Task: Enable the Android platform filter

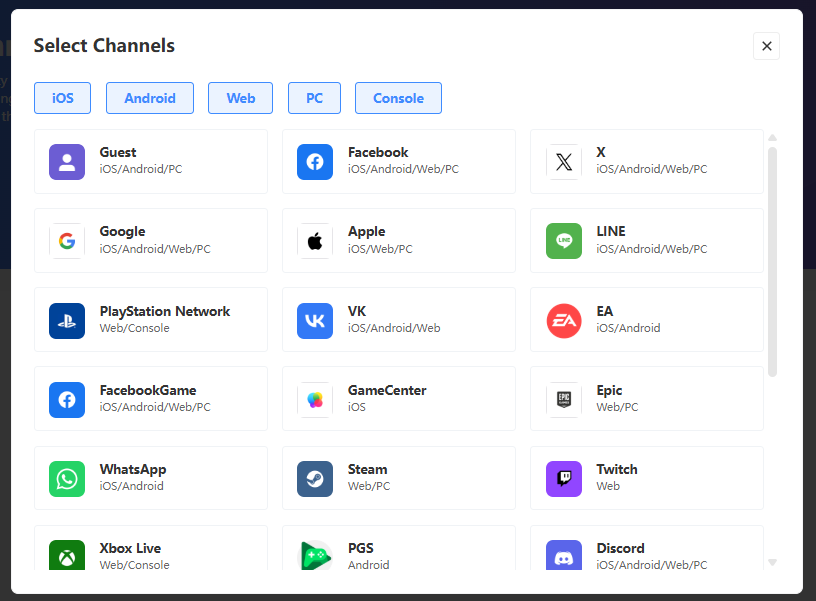Action: point(149,97)
